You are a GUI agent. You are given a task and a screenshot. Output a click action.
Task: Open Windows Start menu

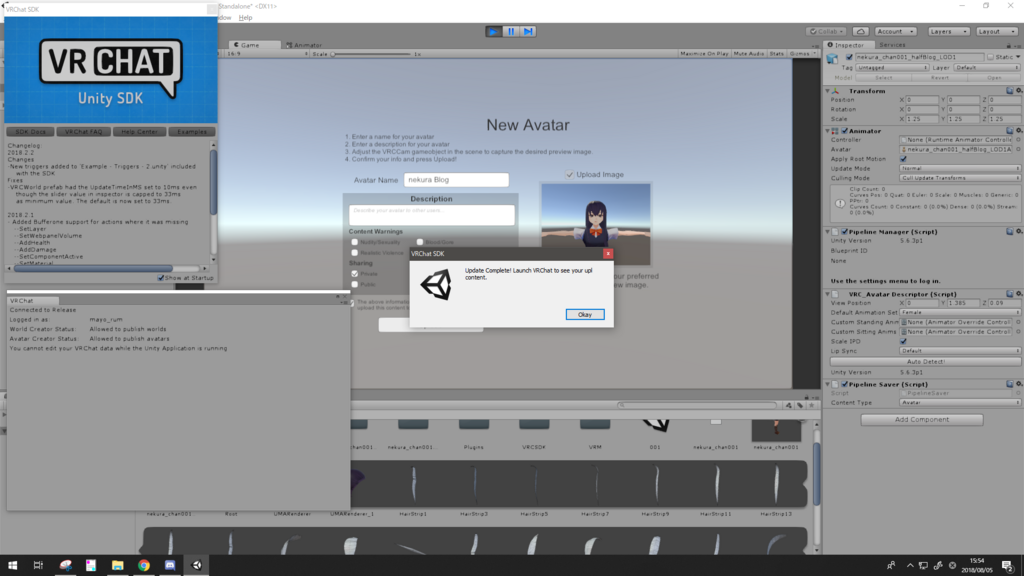[x=12, y=565]
